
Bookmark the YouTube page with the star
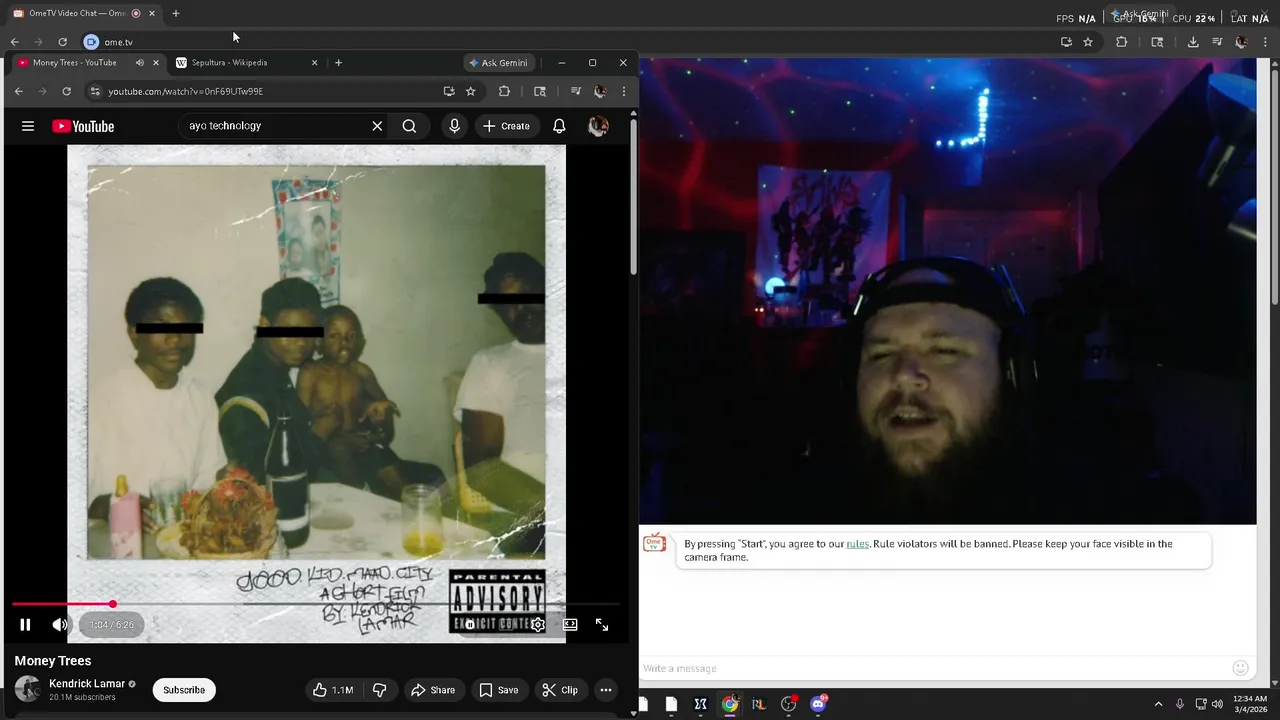coord(470,91)
